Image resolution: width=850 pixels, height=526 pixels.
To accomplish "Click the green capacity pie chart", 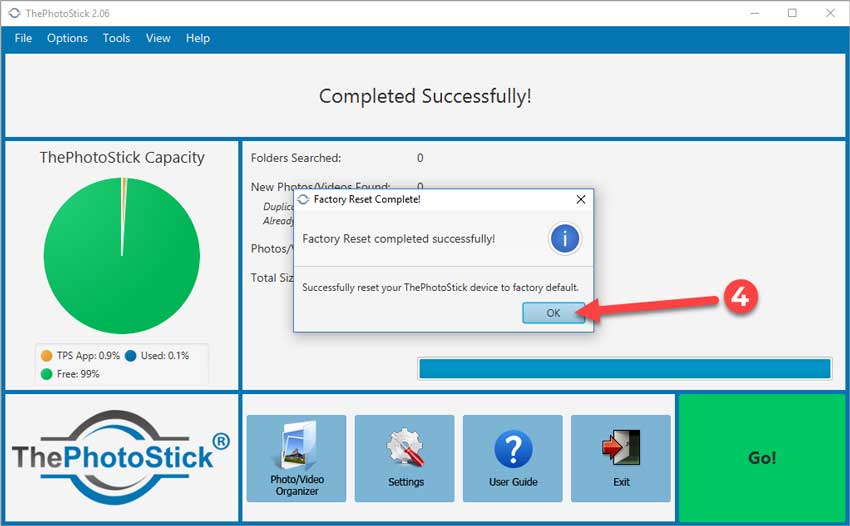I will pos(121,255).
